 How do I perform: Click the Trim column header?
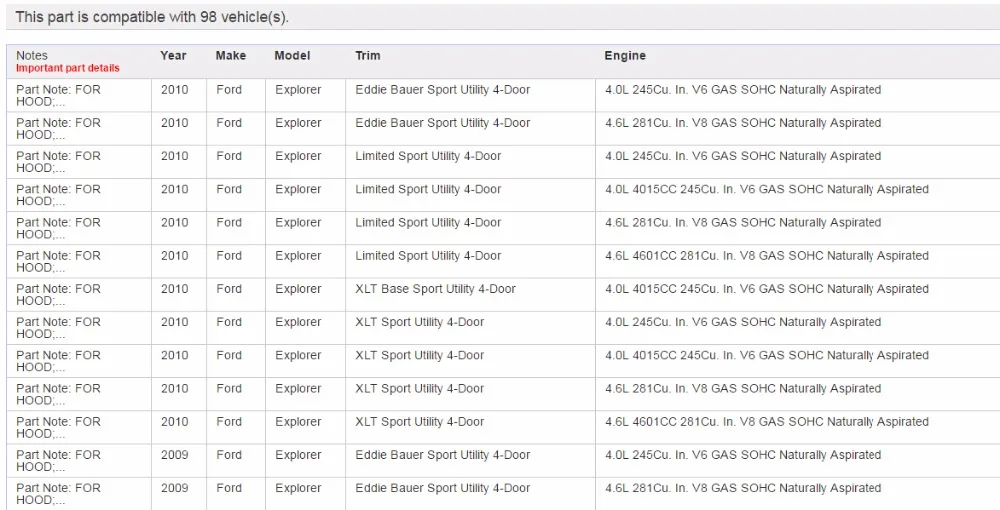[368, 55]
